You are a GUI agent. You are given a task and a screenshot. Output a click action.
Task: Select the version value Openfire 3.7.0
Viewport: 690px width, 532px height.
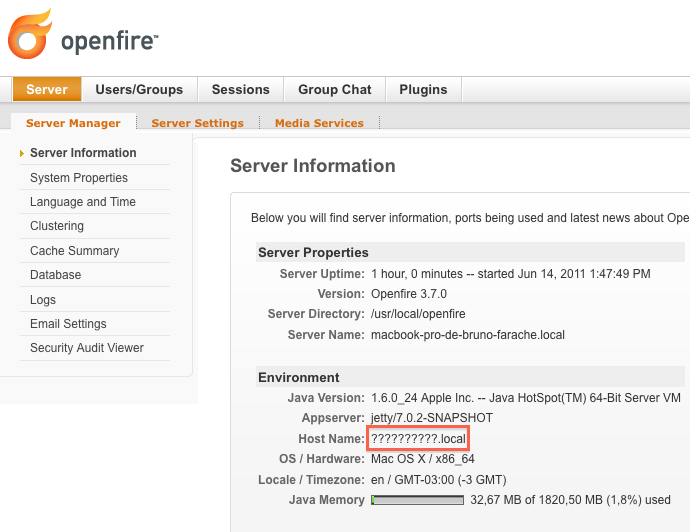(x=409, y=294)
